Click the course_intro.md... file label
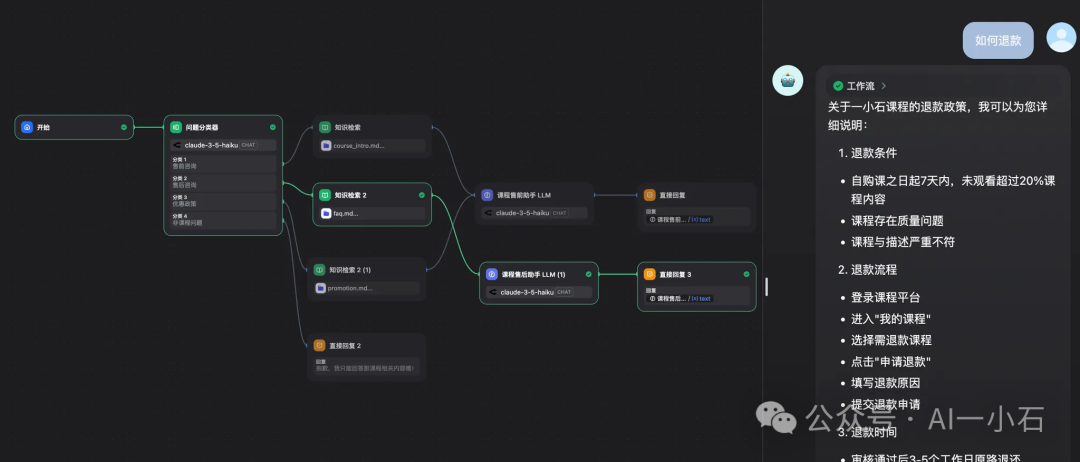 (359, 146)
